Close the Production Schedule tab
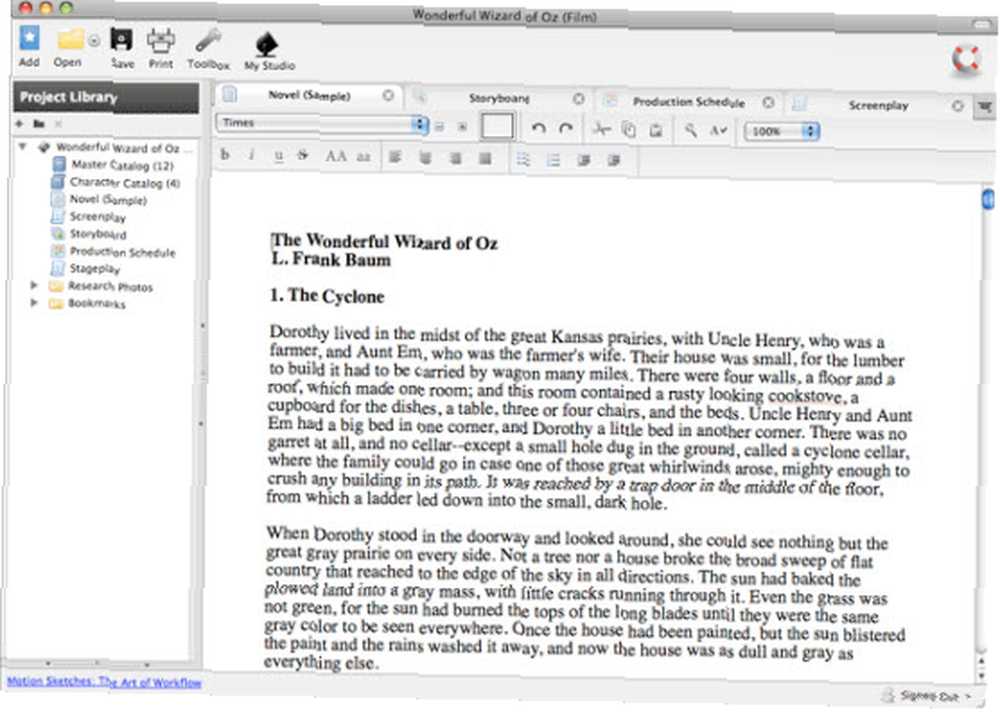Screen dimensions: 1000x712 (768, 102)
